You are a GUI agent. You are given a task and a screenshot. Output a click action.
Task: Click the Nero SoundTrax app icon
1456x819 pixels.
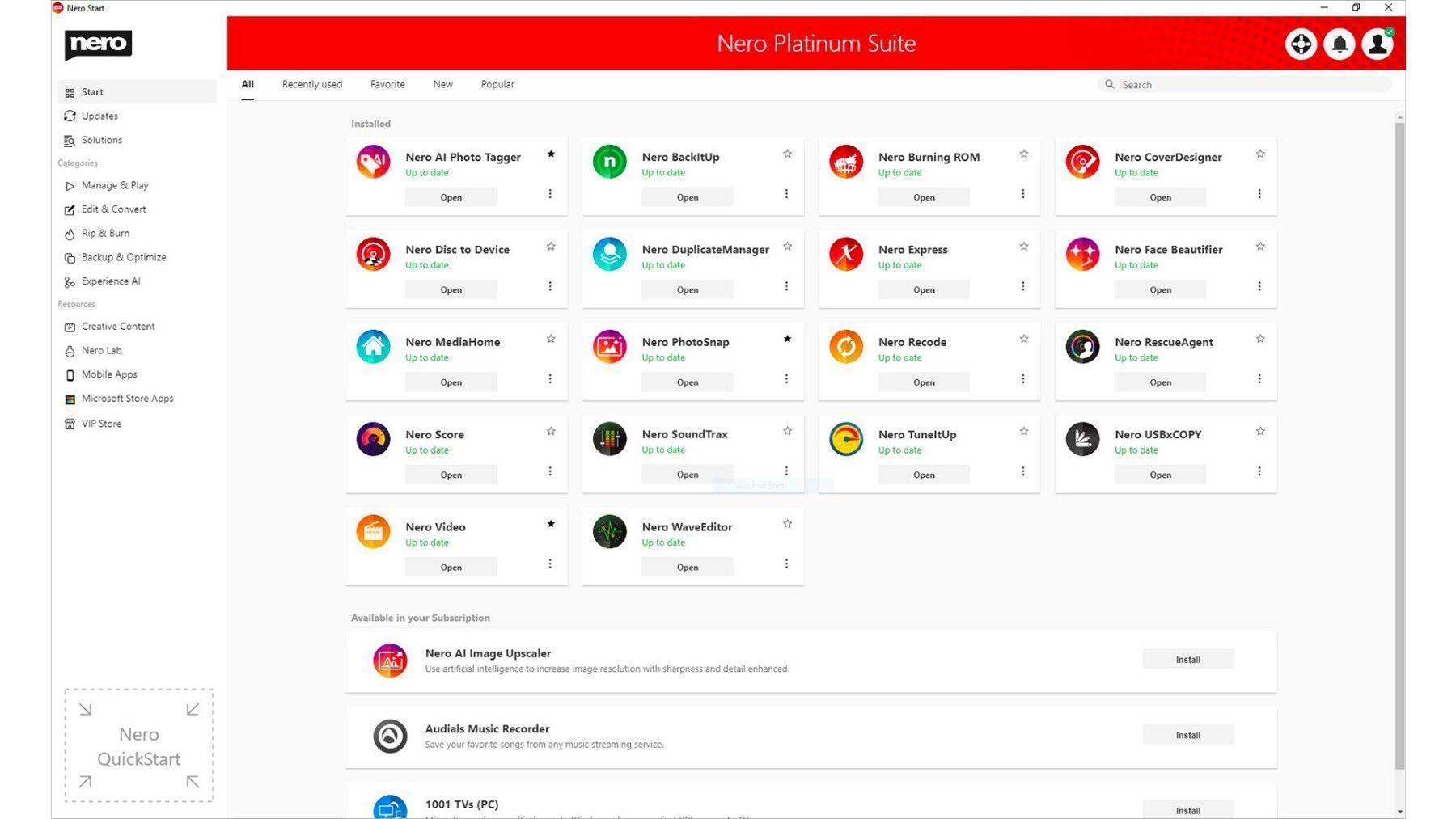[x=609, y=439]
